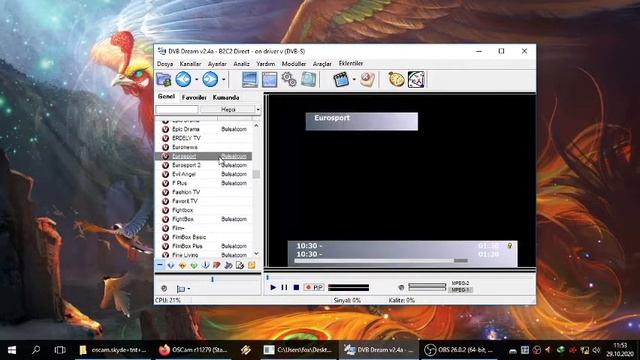Image resolution: width=640 pixels, height=360 pixels.
Task: Select the Favorit TV channel
Action: tap(203, 201)
